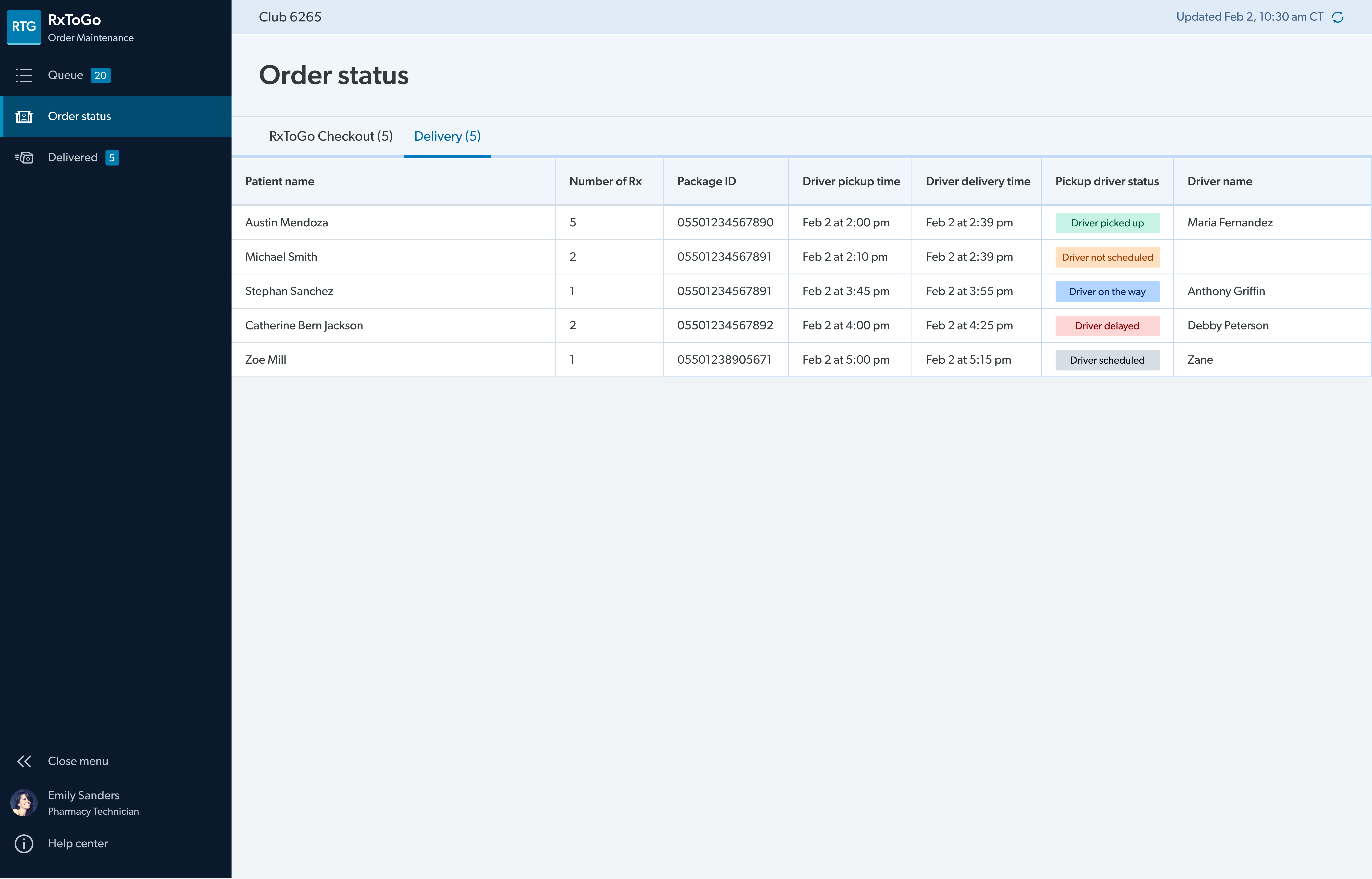Click pickup time Feb 2 at 4:00 pm

[845, 325]
